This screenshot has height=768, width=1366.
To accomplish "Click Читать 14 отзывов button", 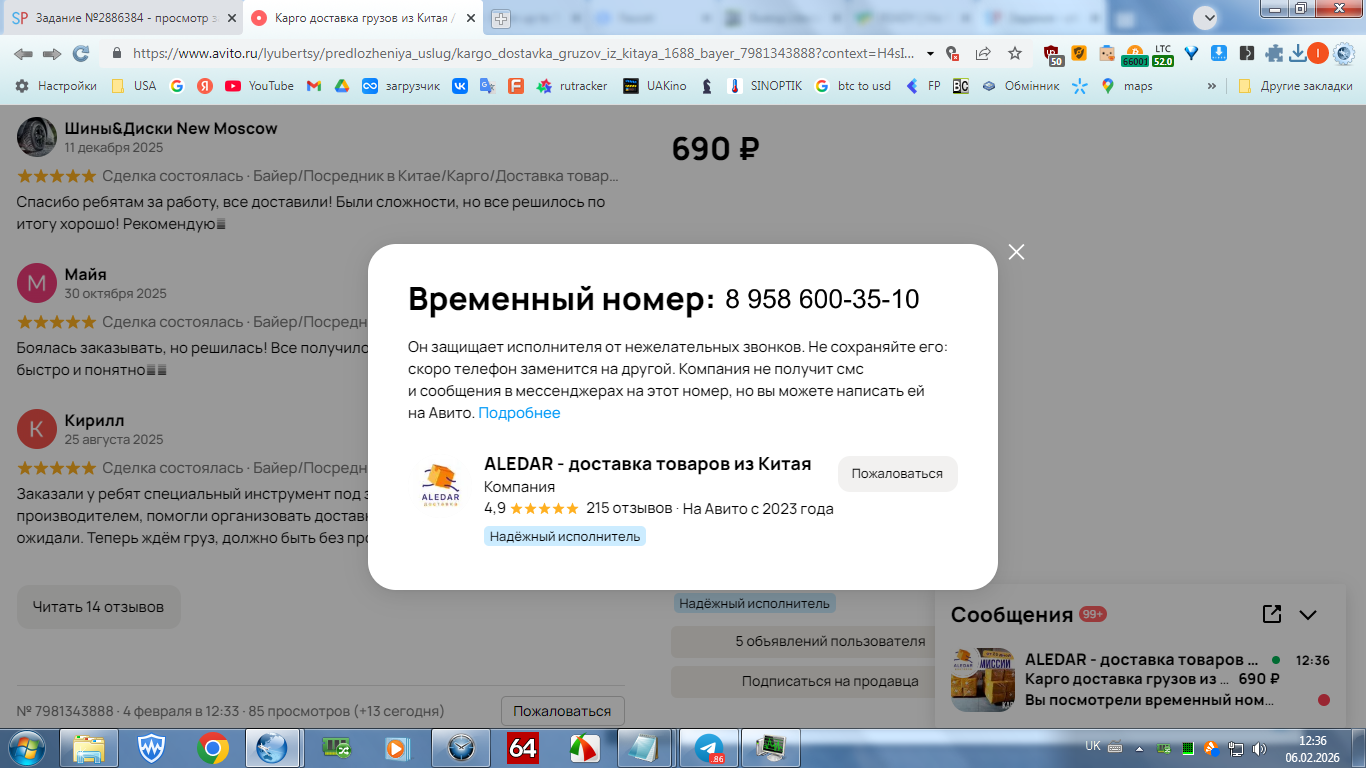I will (98, 607).
